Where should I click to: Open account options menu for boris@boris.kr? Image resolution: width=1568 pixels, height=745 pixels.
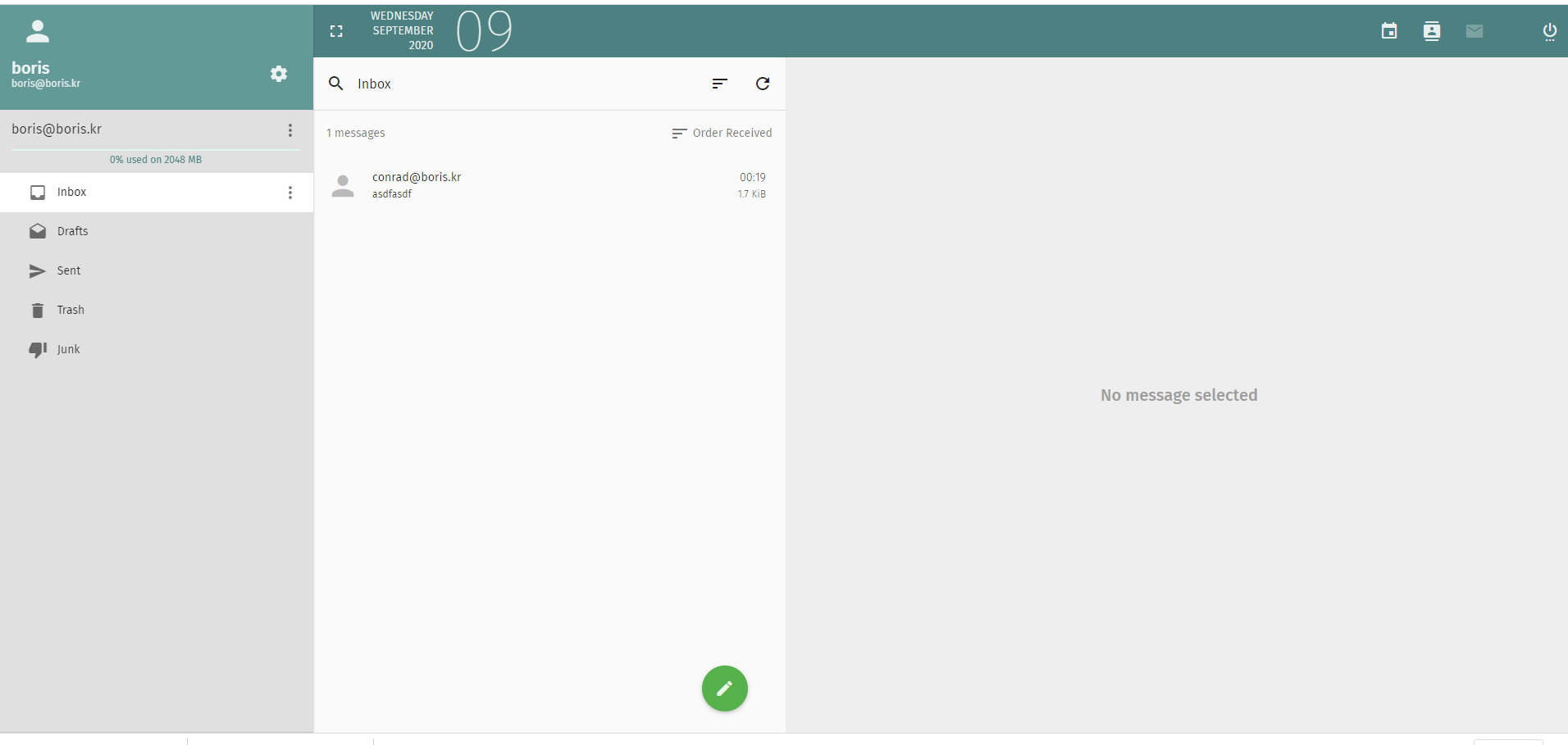pyautogui.click(x=290, y=130)
